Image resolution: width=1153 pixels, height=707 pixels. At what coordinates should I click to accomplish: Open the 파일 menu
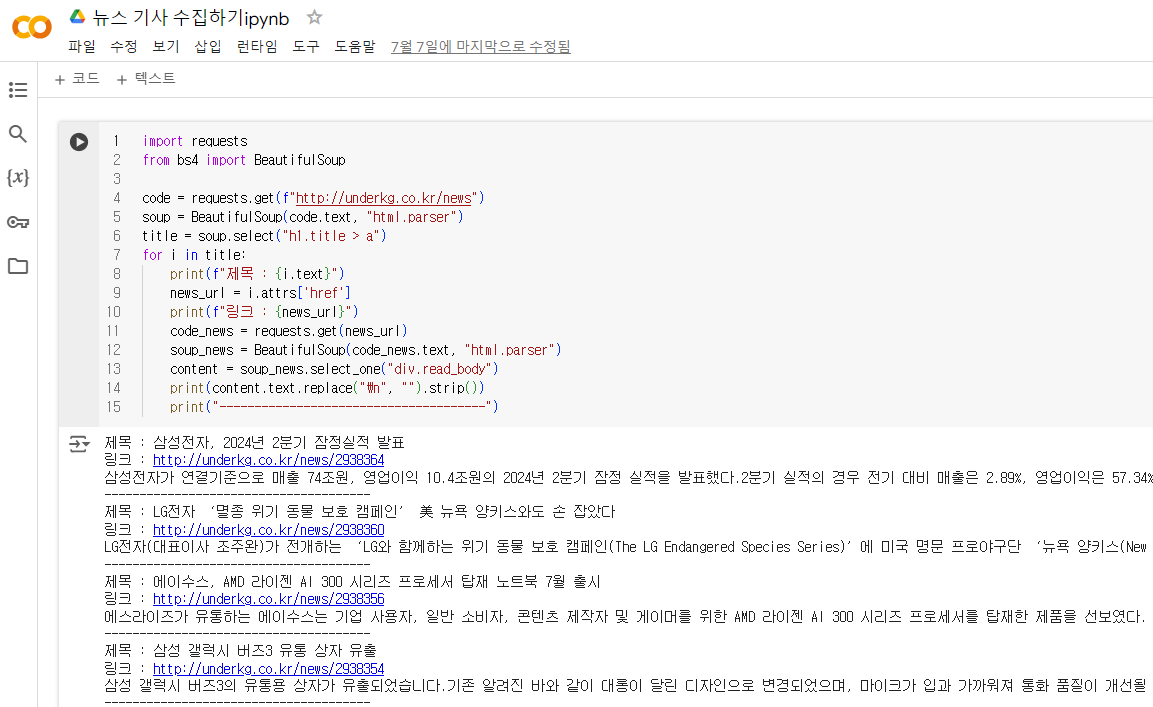coord(82,46)
